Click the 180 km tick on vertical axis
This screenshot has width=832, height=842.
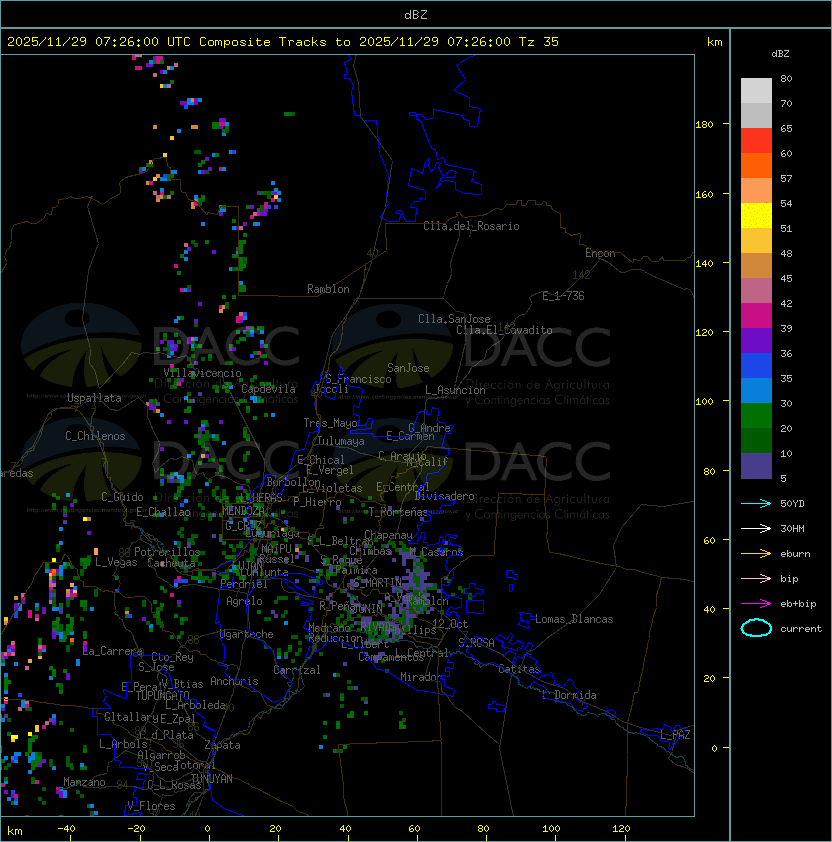click(704, 124)
